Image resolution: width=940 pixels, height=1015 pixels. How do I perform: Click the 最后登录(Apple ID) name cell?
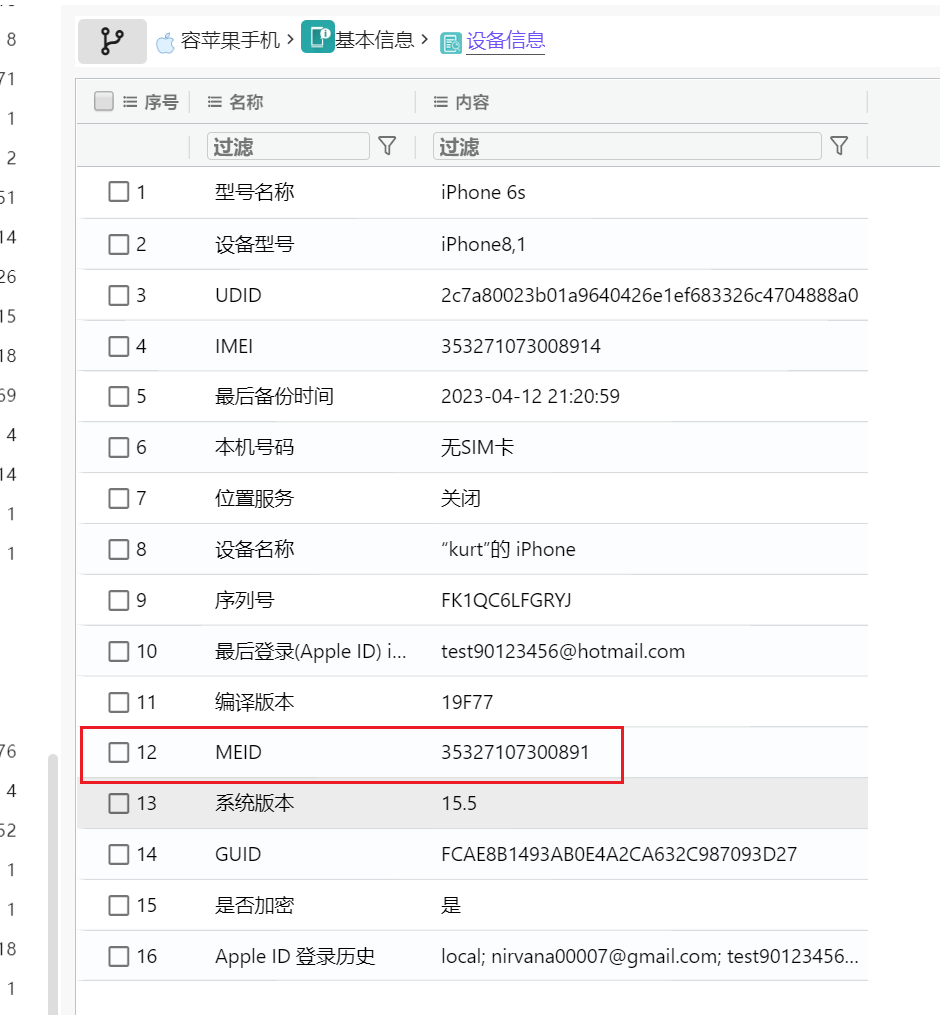[x=311, y=651]
